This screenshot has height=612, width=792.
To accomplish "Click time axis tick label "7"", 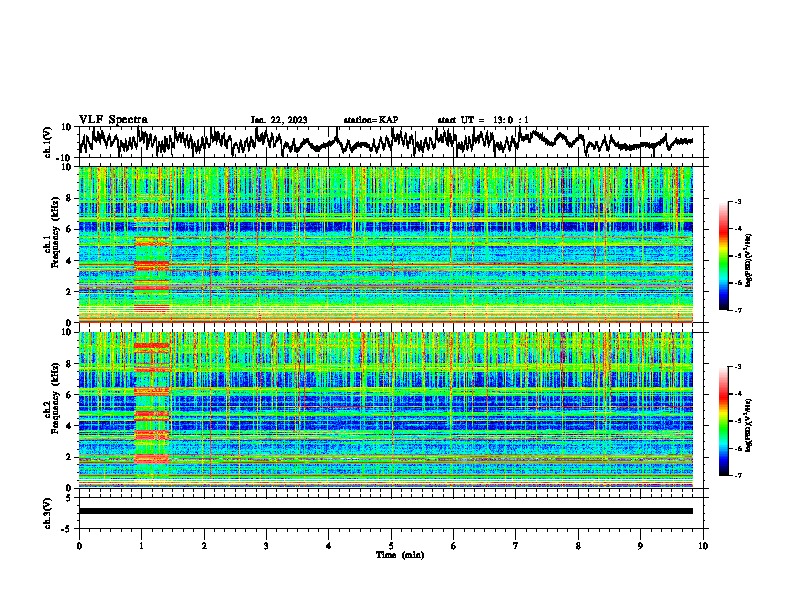I will point(516,546).
